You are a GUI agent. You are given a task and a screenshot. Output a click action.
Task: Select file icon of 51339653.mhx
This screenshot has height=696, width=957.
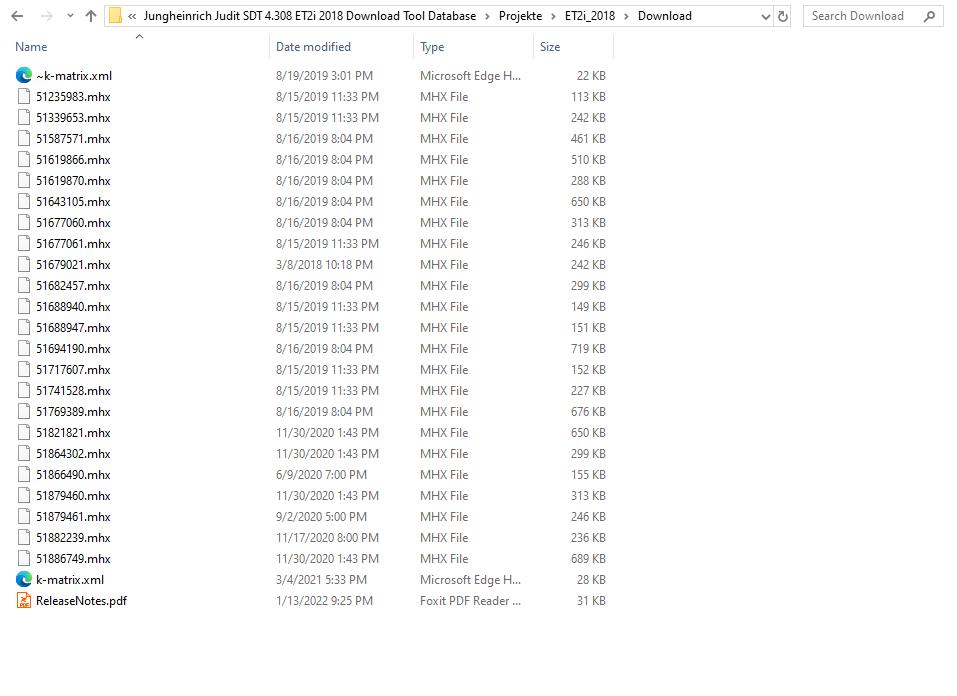(24, 117)
